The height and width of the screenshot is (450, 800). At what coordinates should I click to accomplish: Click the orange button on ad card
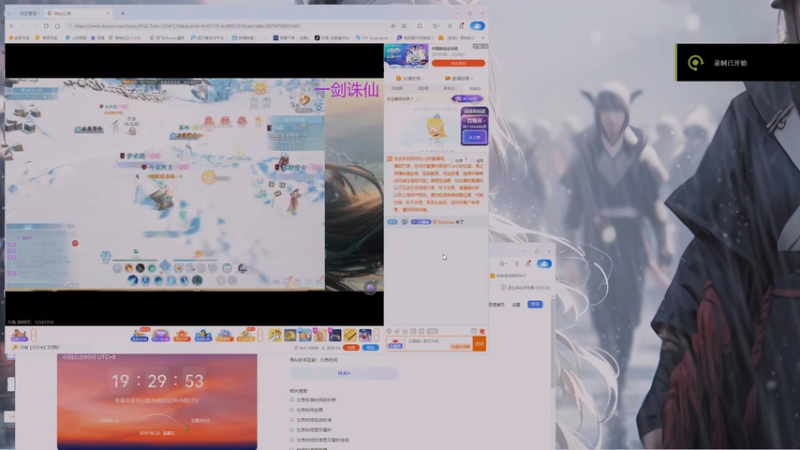pyautogui.click(x=458, y=63)
